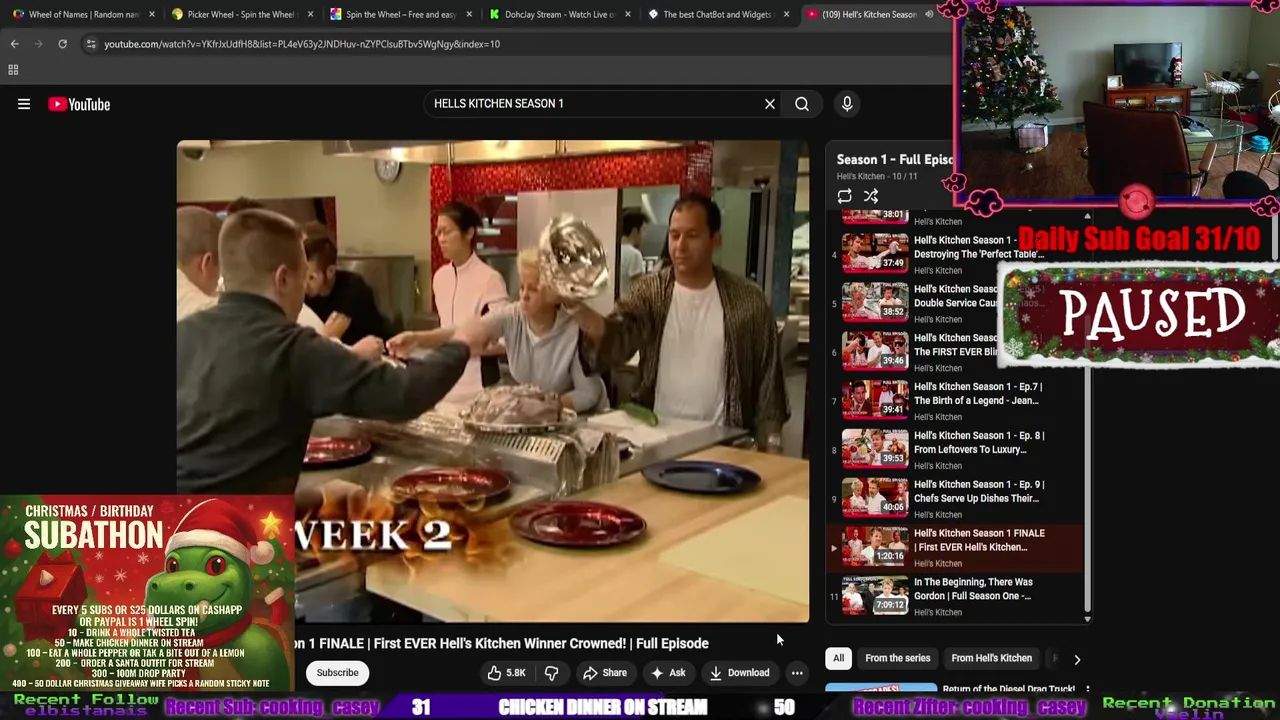This screenshot has height=720, width=1280.
Task: Open options for Diesel Drag Truck video
Action: pyautogui.click(x=1087, y=690)
